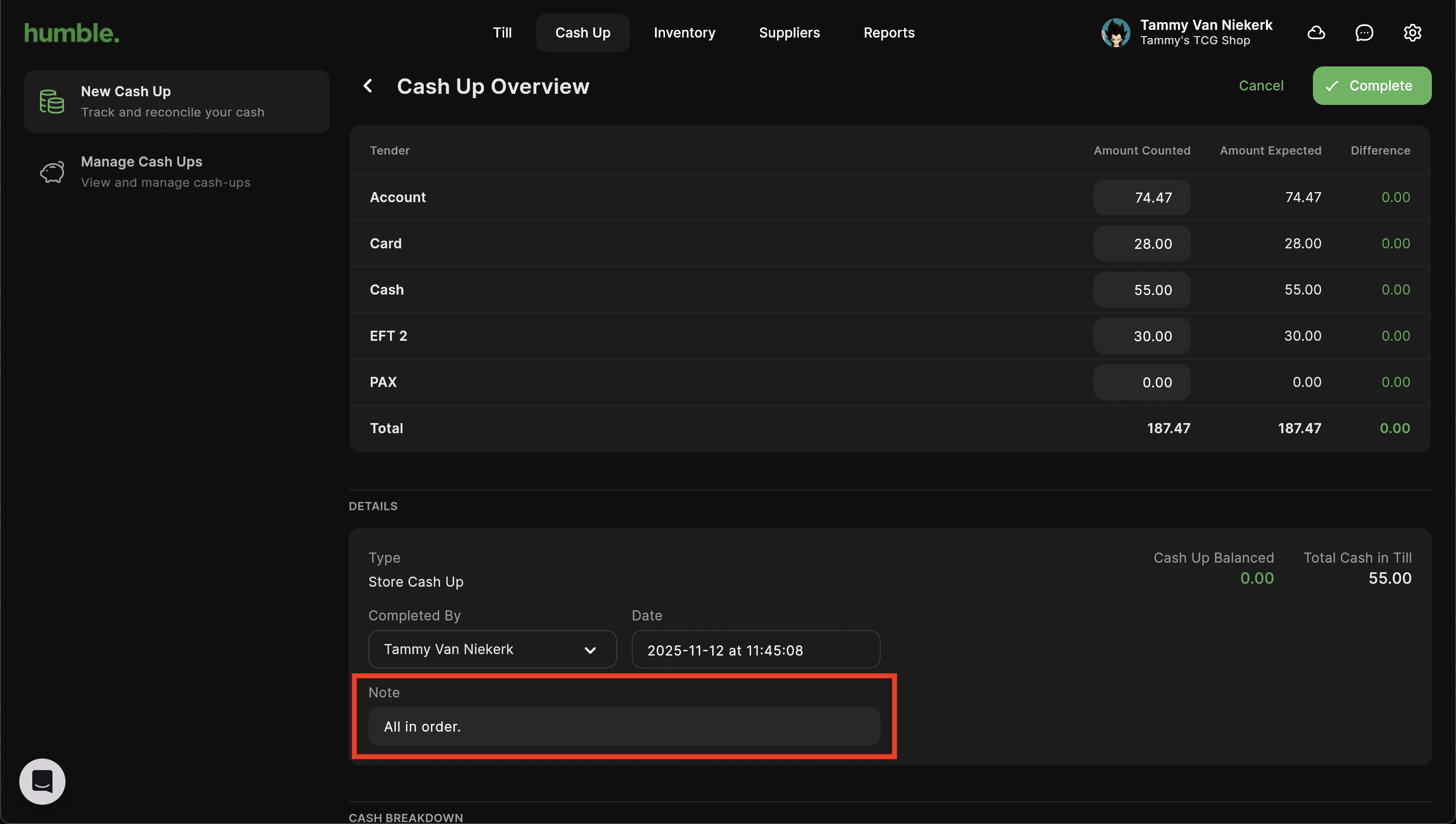Open the support chat widget bubble
The height and width of the screenshot is (824, 1456).
coord(42,781)
